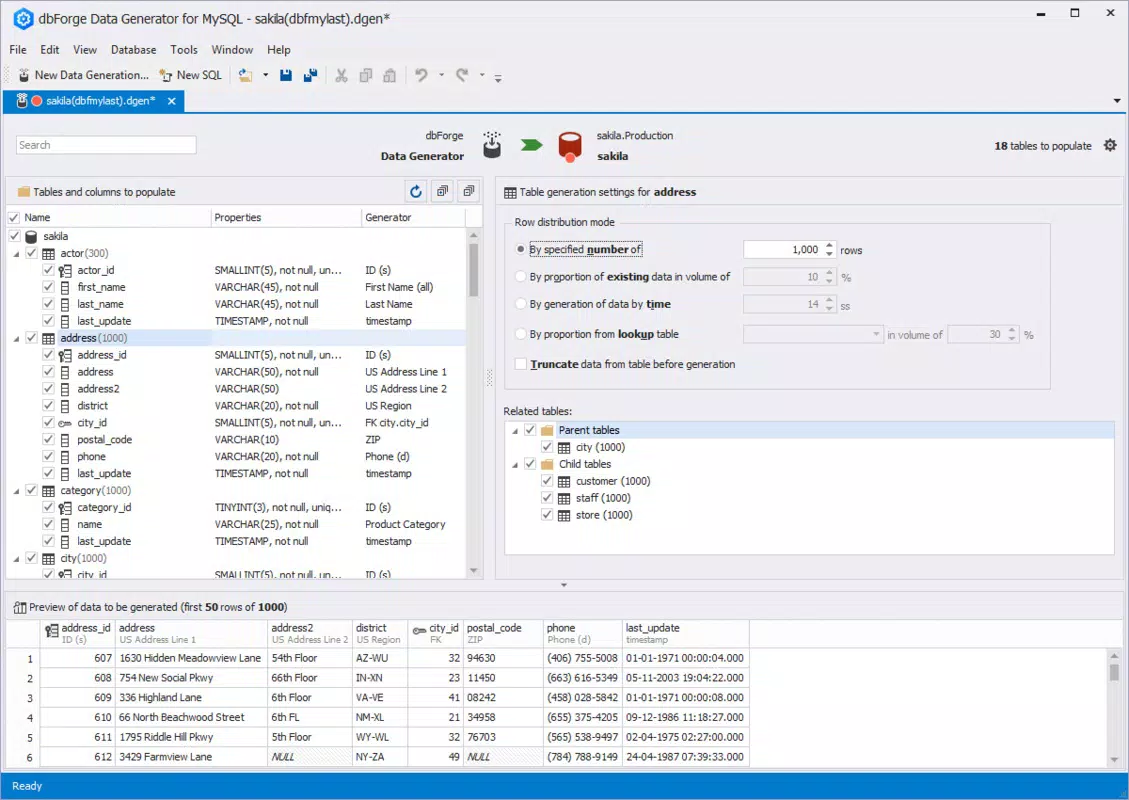Click the Cut scissors icon

(341, 75)
